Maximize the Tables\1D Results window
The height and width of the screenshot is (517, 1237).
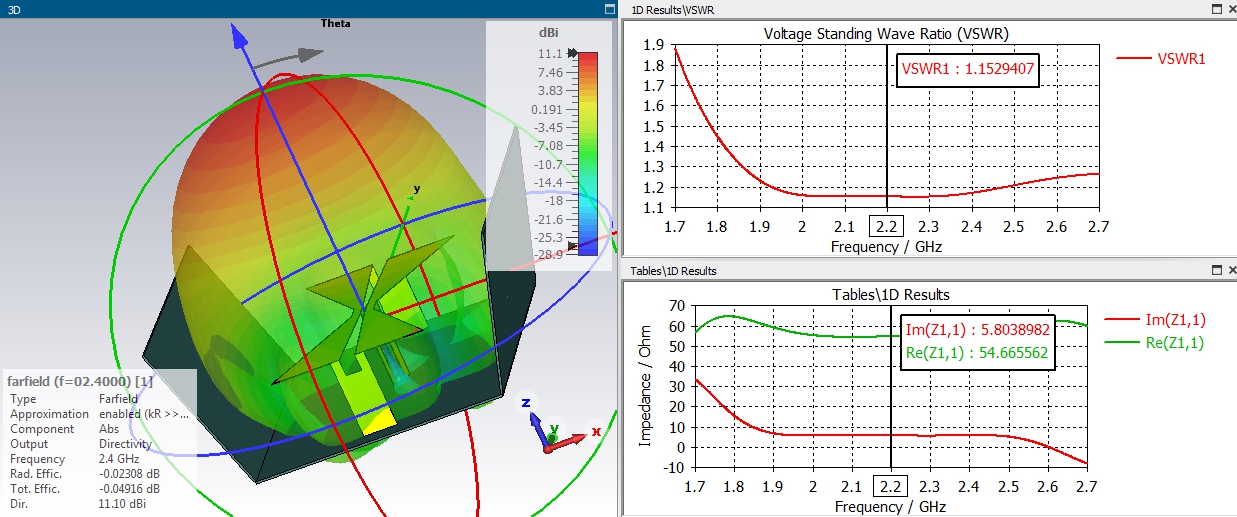1216,270
